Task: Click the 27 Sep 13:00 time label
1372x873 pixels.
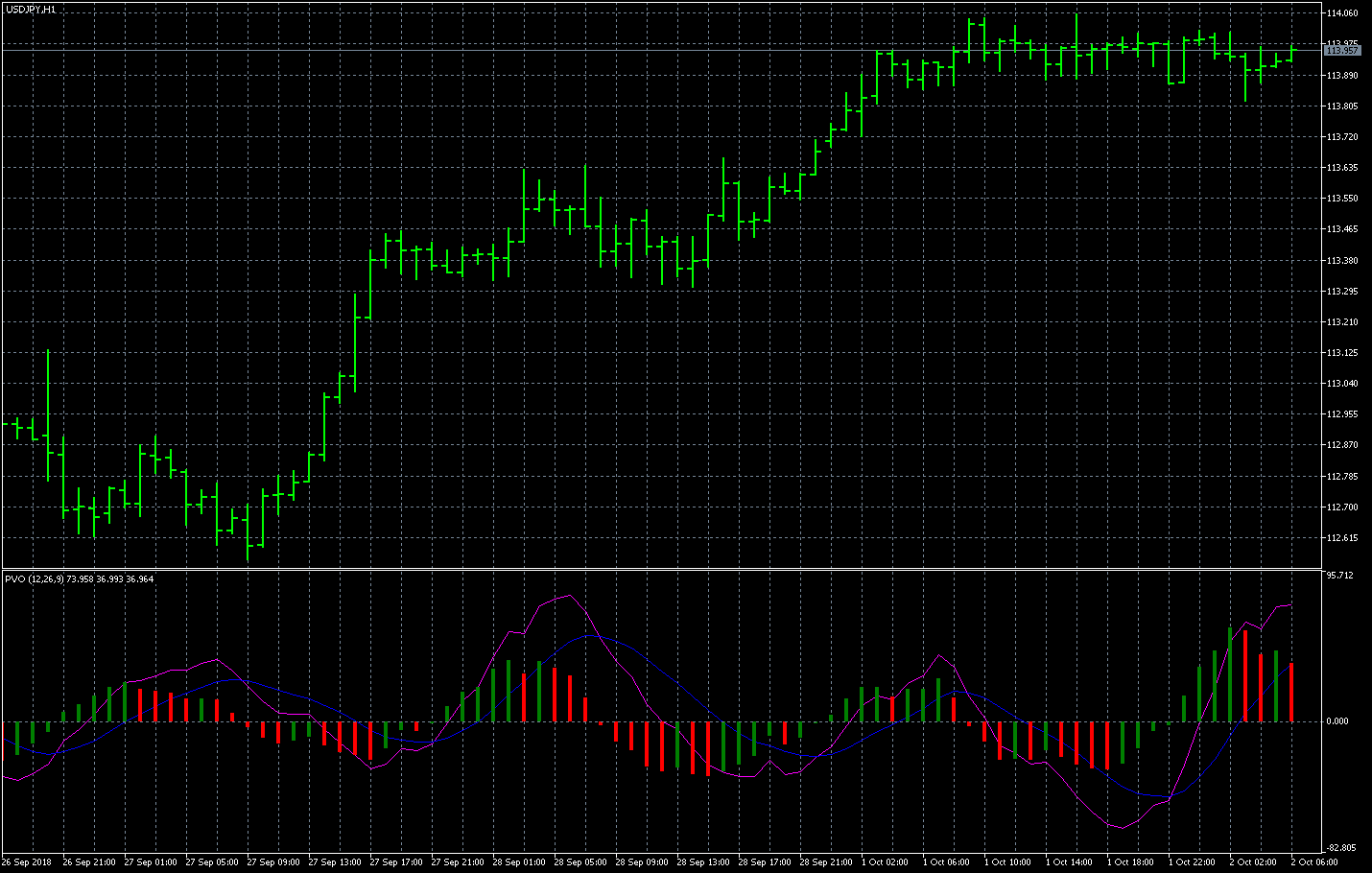Action: pyautogui.click(x=339, y=862)
